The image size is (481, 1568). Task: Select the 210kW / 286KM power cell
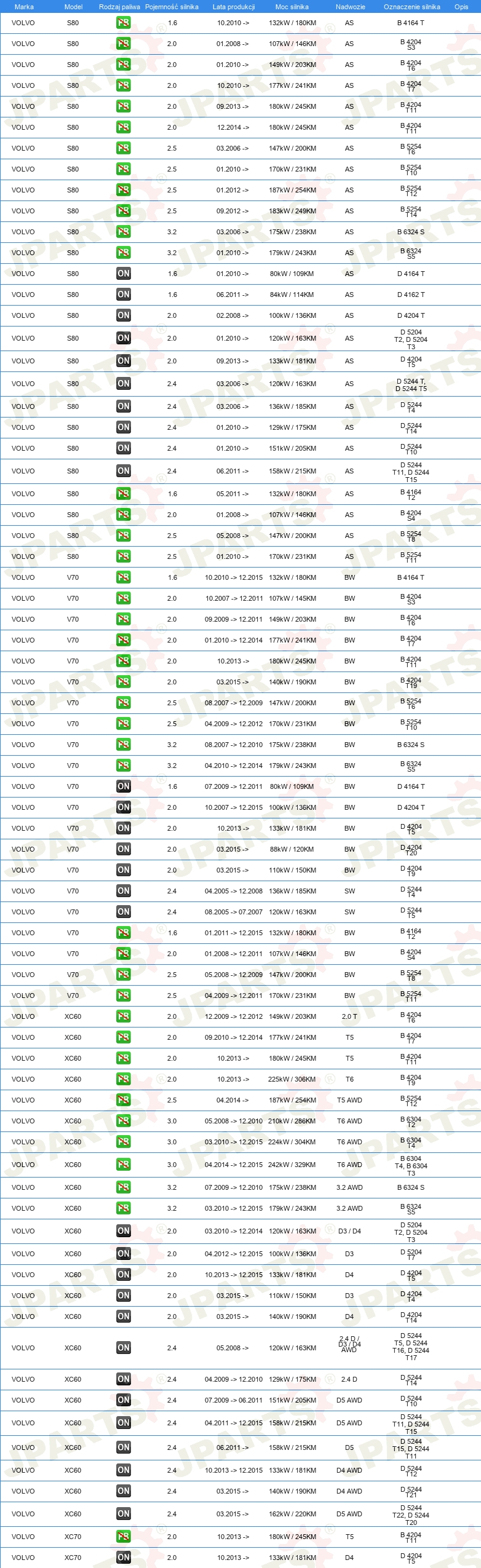point(292,1121)
